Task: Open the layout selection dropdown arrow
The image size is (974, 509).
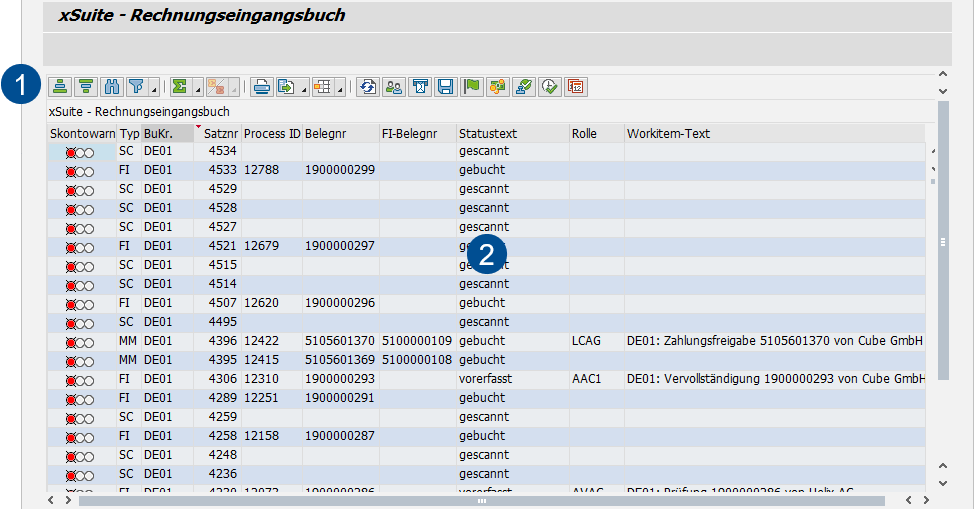Action: pyautogui.click(x=340, y=90)
